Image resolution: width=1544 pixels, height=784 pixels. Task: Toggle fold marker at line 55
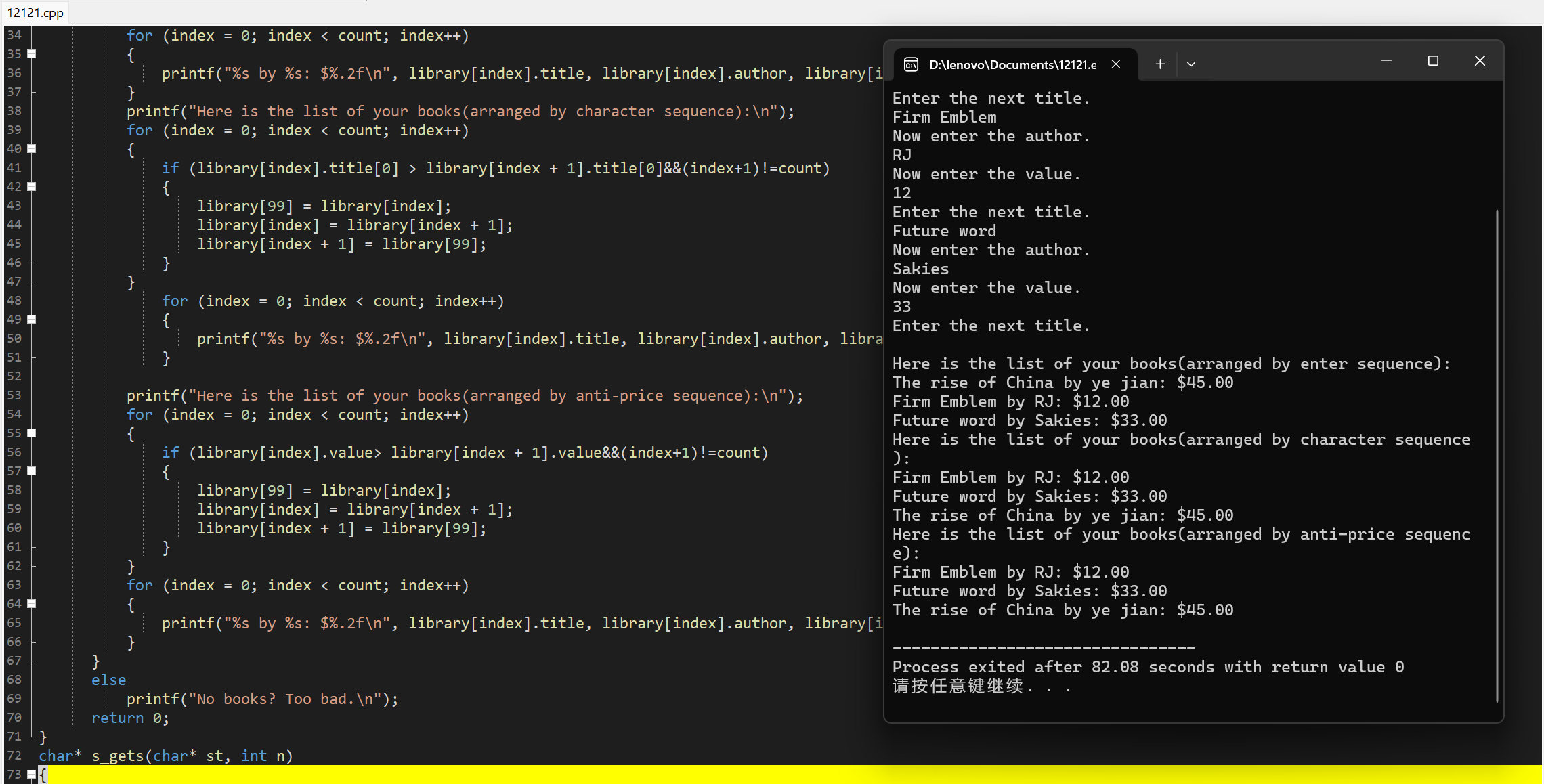point(32,433)
